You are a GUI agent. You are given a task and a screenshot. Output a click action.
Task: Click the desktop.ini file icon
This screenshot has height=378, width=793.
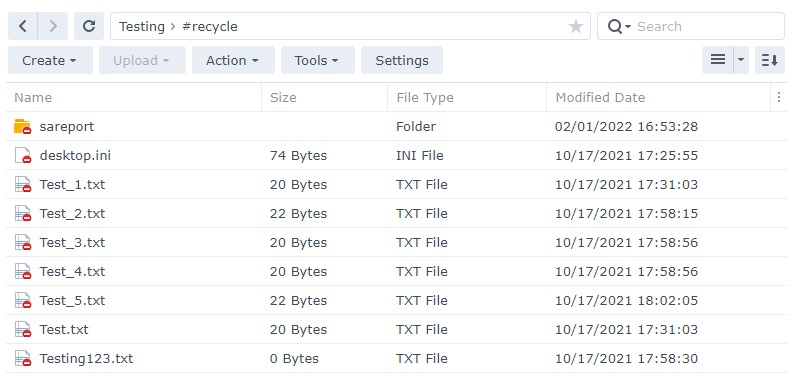click(x=23, y=155)
